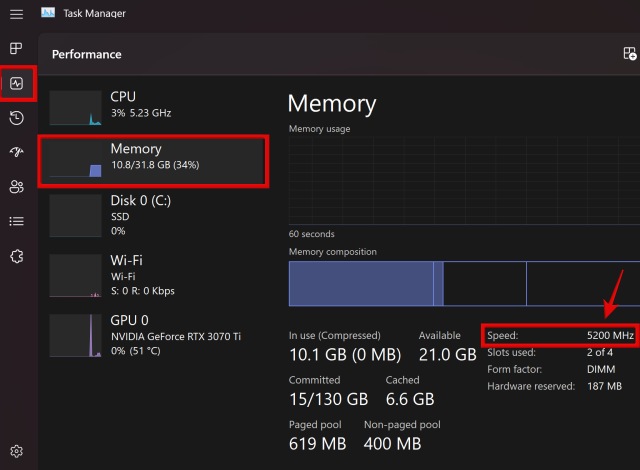Click the 'S: 0 R: 0 Kbps' Wi-Fi text
Viewport: 640px width, 470px height.
click(143, 291)
